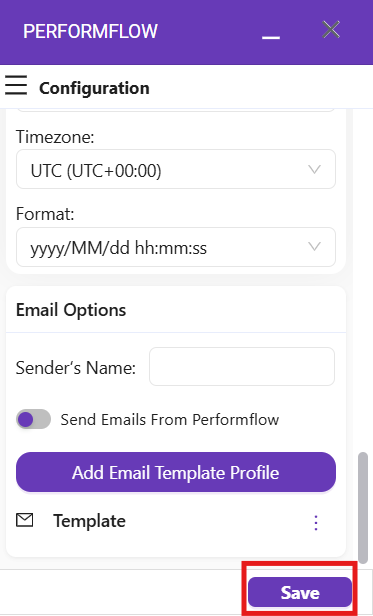Click the Email Options section heading
This screenshot has width=373, height=616.
tap(71, 310)
